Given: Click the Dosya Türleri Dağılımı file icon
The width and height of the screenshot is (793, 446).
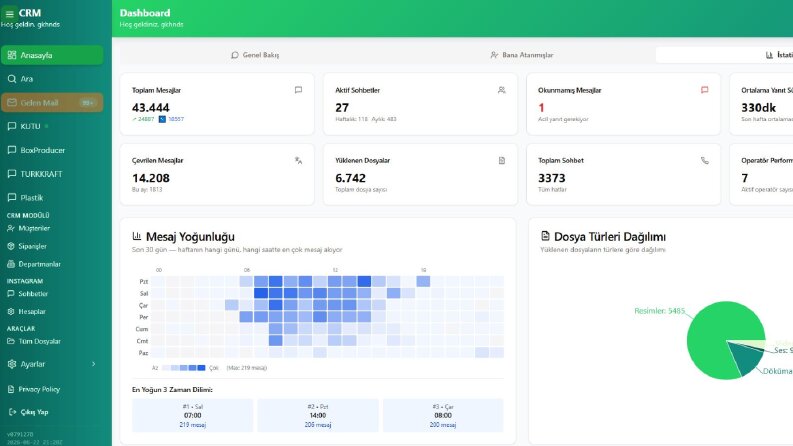Looking at the screenshot, I should click(545, 236).
